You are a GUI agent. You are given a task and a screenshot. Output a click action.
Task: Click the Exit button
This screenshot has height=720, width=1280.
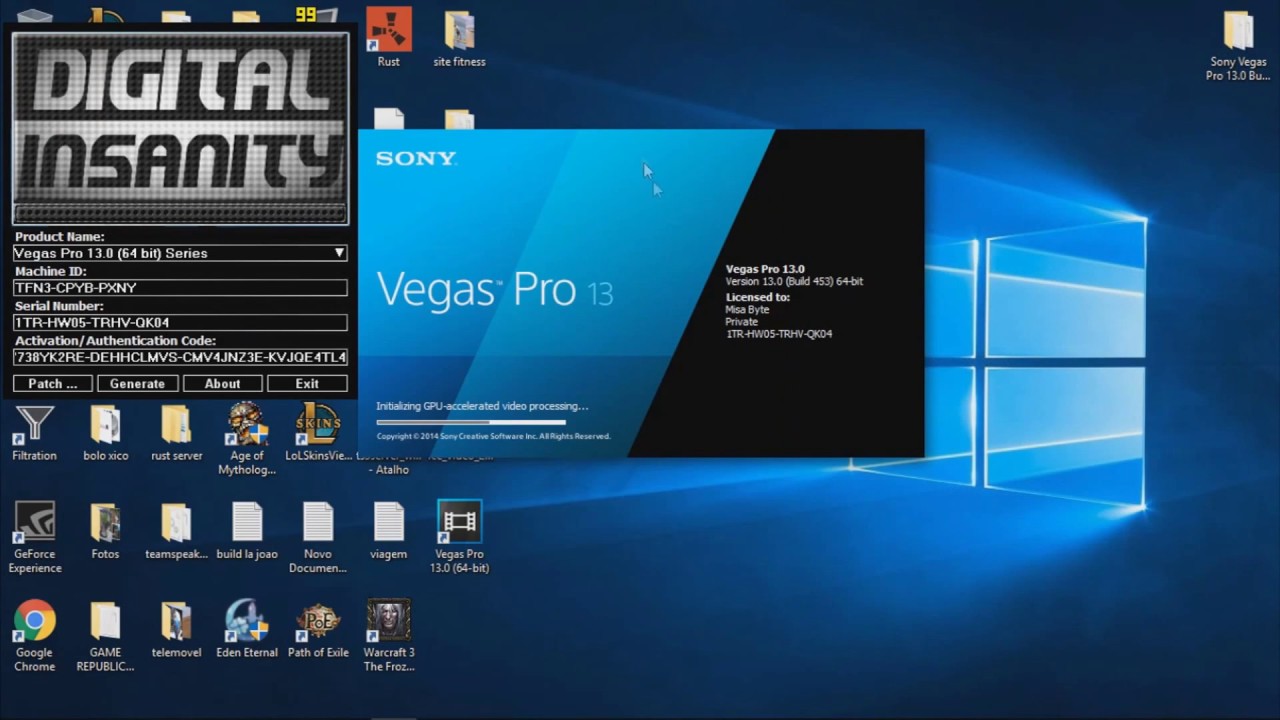[307, 384]
